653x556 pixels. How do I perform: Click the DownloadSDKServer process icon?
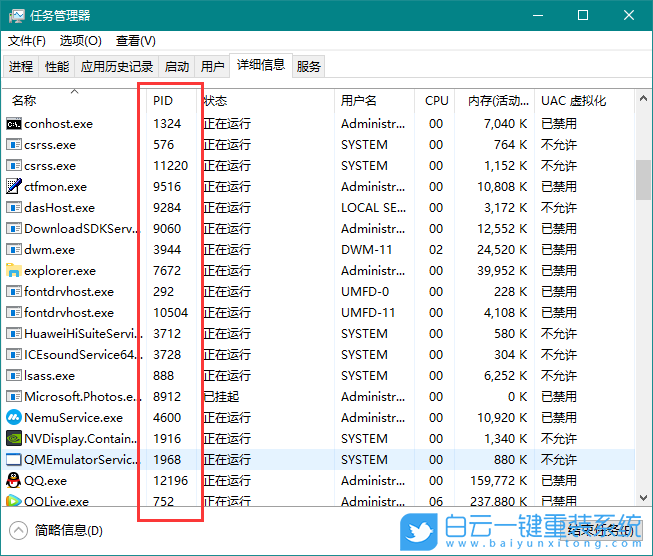coord(14,228)
